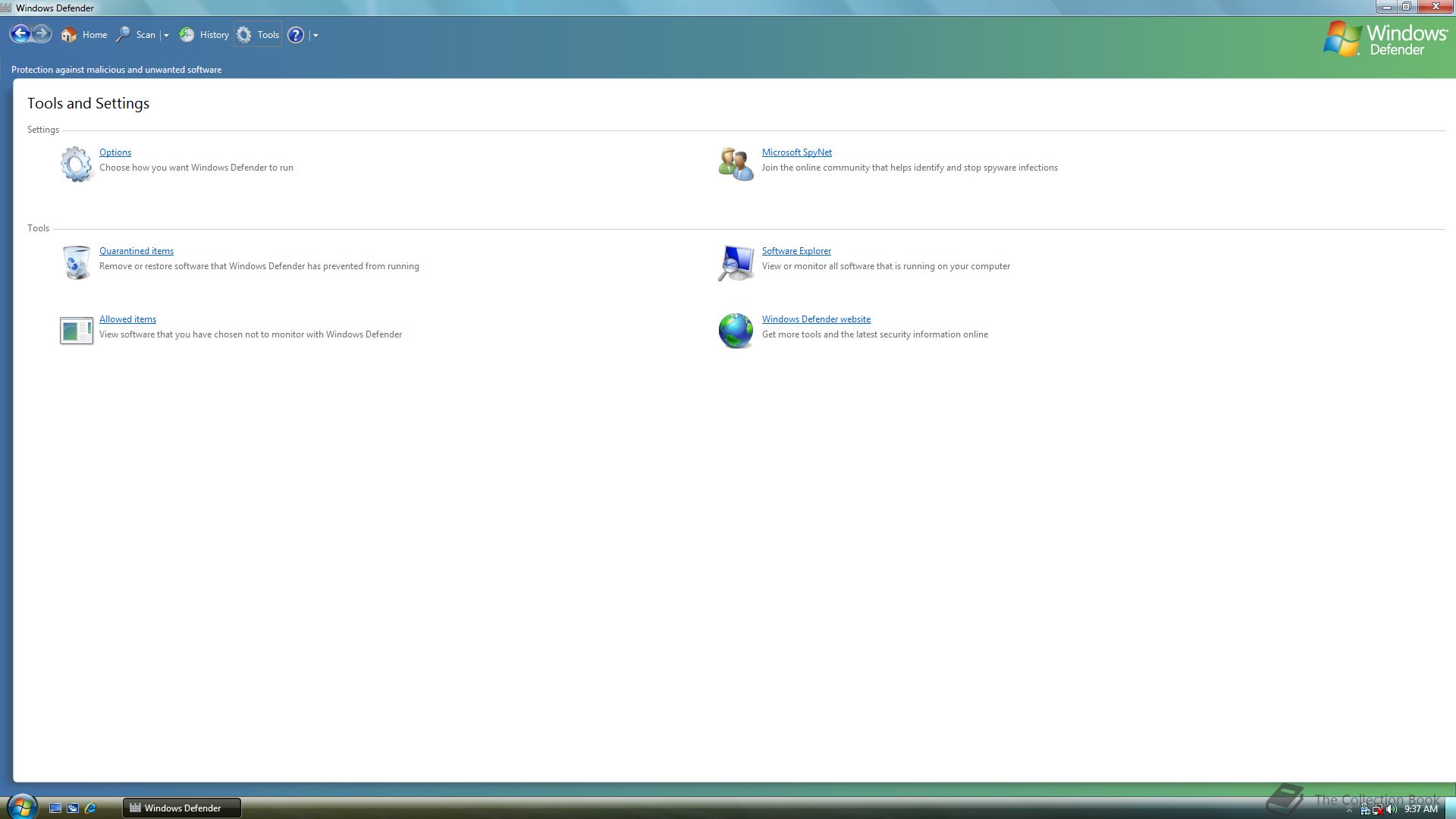Click Switch between windows in Quick Launch

tap(73, 808)
